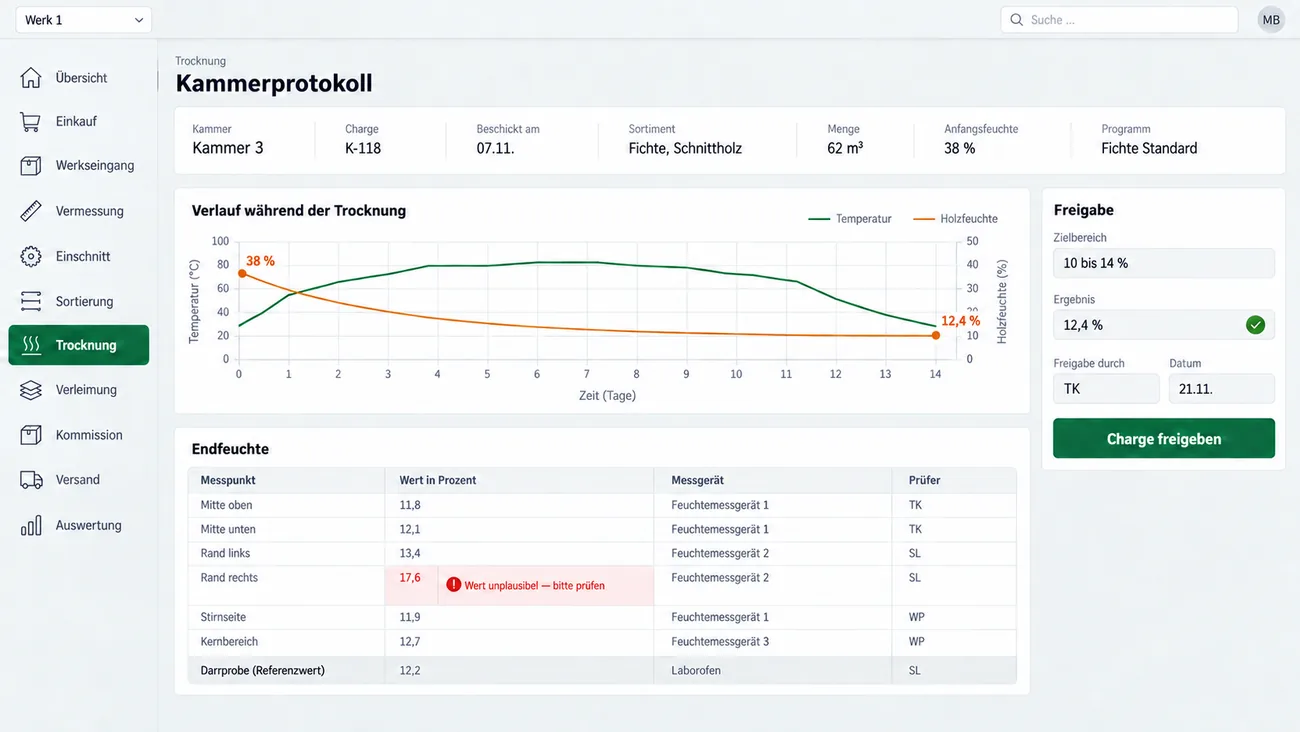Click the Anfangsfeuchte value 38 %
This screenshot has height=732, width=1300.
959,148
